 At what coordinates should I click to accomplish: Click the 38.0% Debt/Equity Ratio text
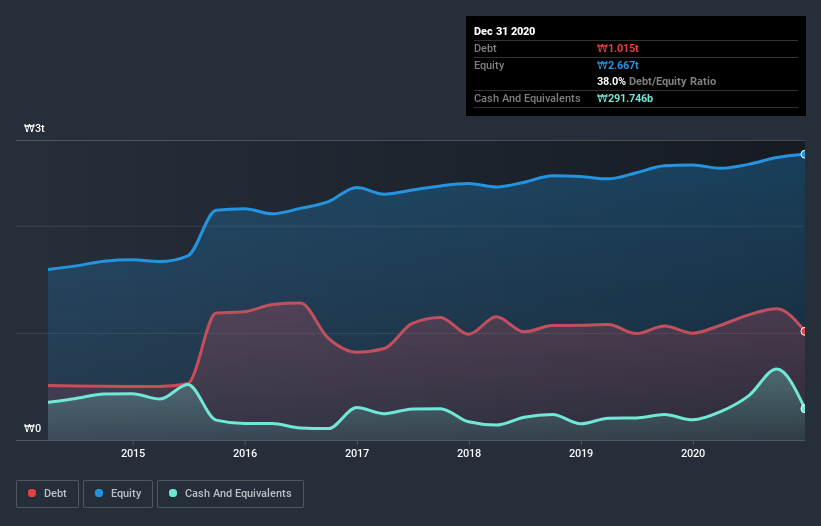point(657,81)
